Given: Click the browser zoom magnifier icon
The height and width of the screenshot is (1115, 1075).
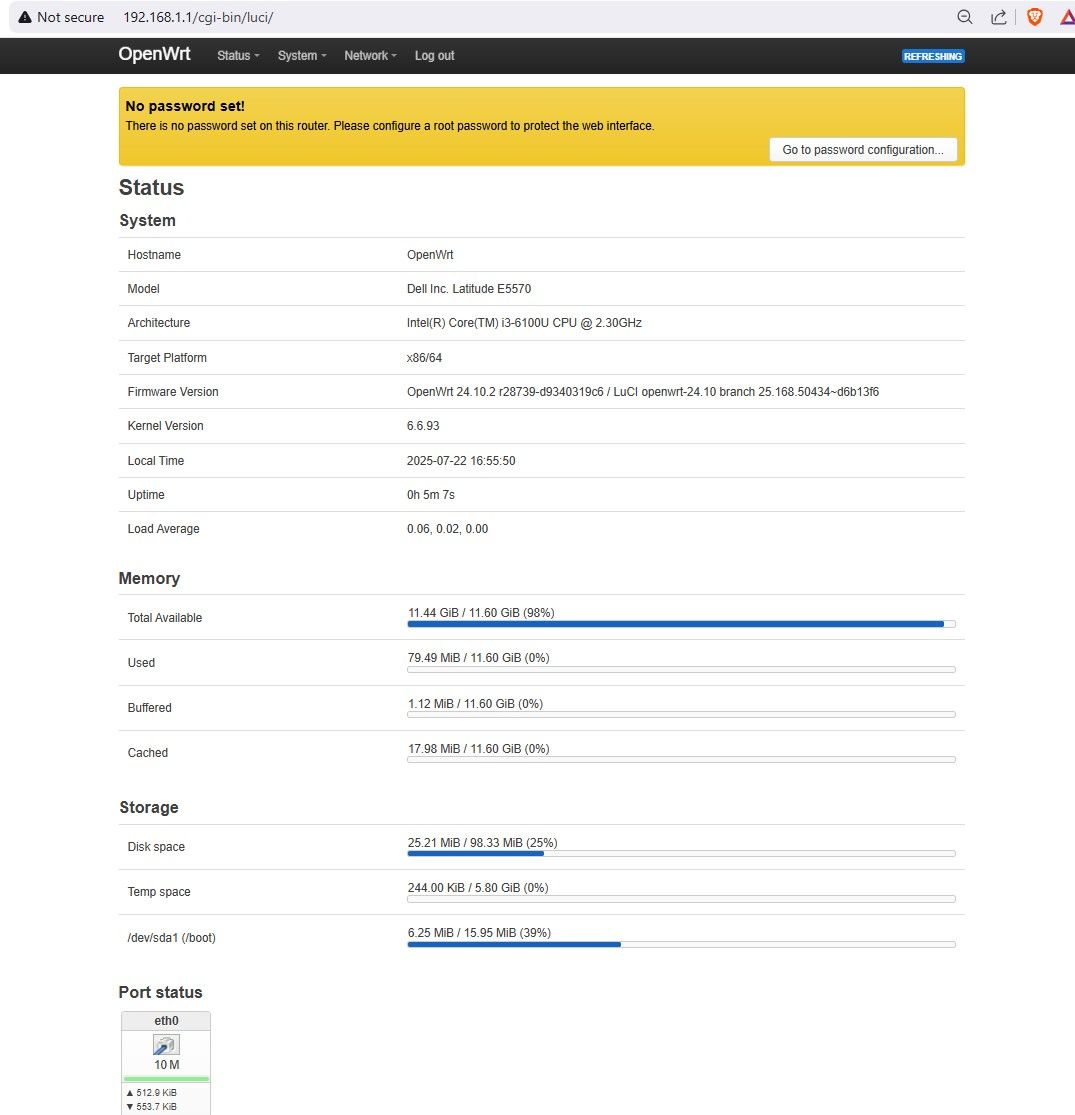Looking at the screenshot, I should pos(964,17).
